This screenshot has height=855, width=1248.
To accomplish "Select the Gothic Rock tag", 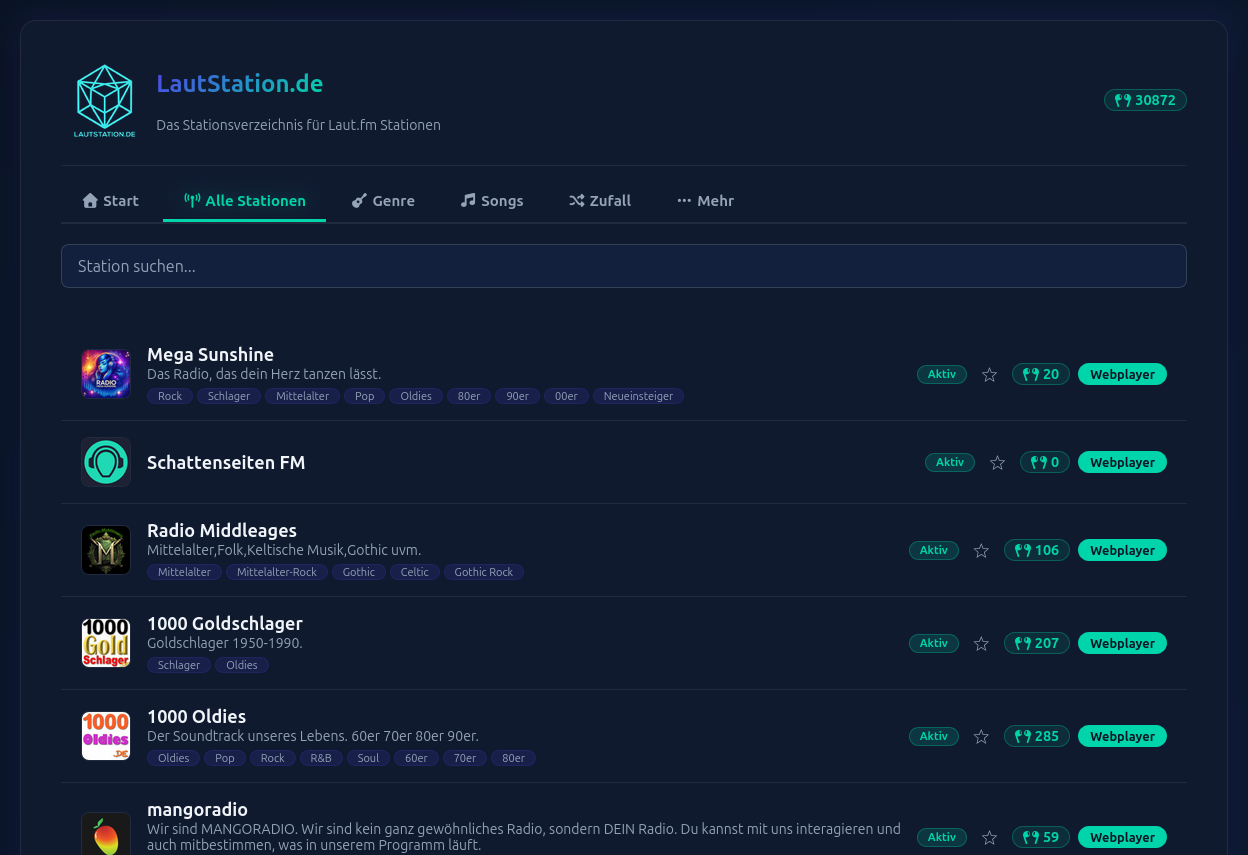I will click(x=484, y=572).
